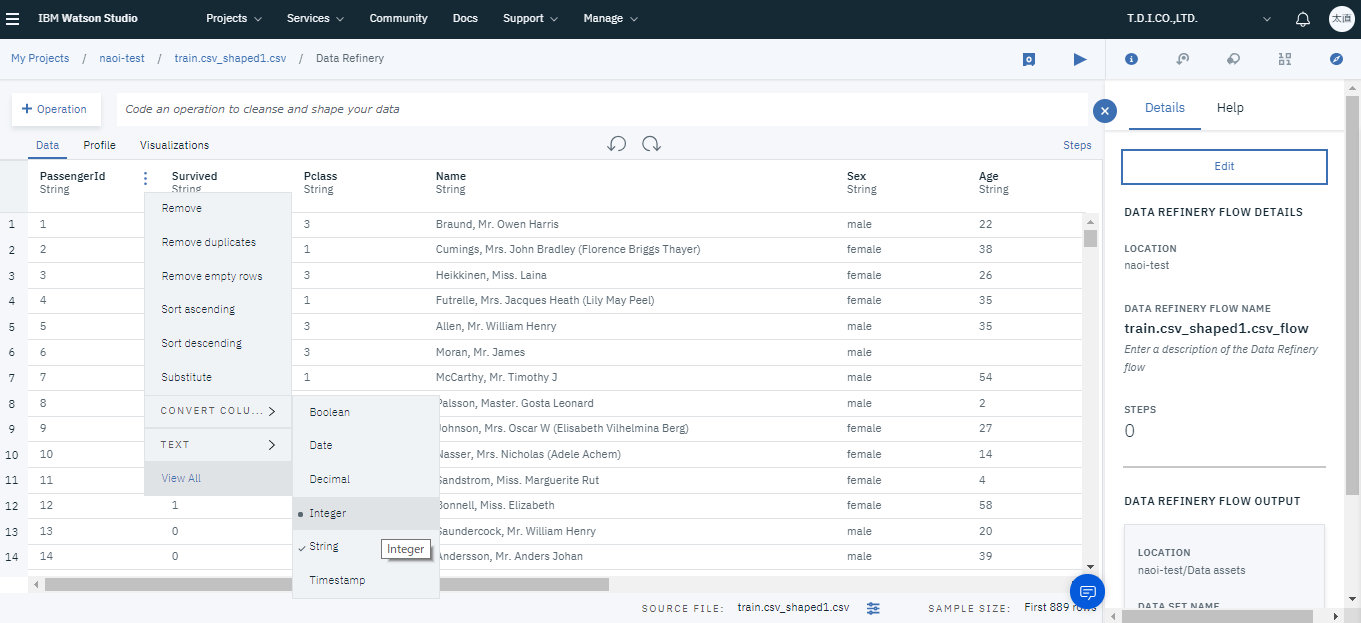Open the chat support bubble icon

coord(1087,591)
